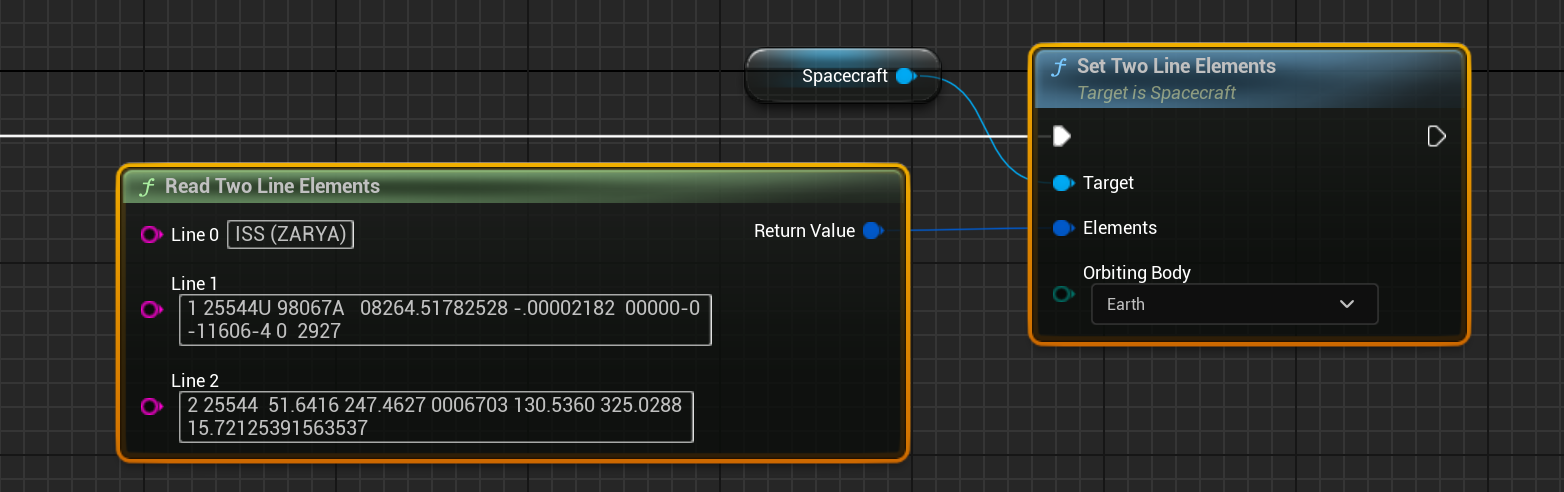
Task: Click the chevron arrow in the Earth combo box
Action: [1346, 304]
